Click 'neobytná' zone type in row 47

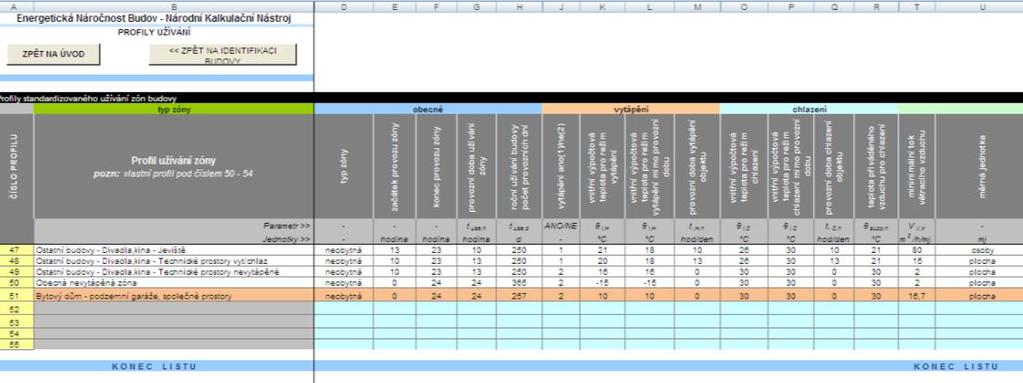tap(344, 250)
